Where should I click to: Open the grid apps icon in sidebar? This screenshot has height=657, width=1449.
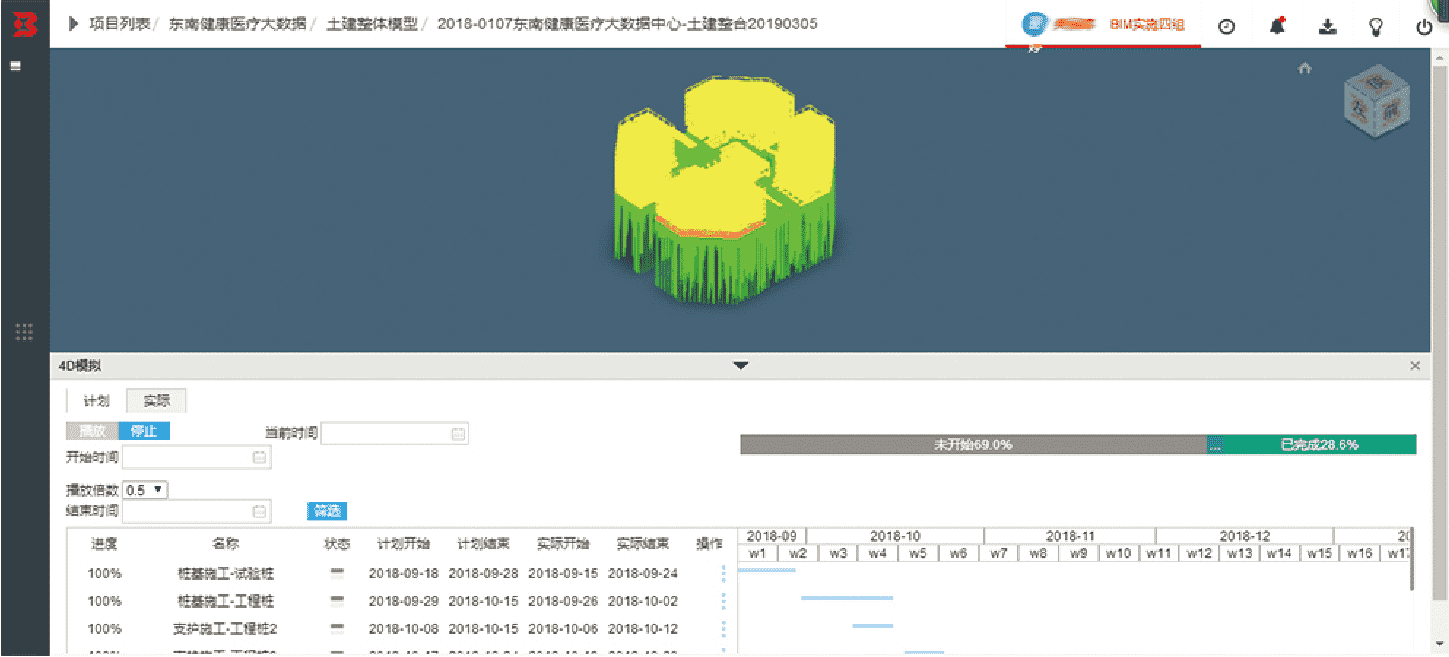click(24, 332)
